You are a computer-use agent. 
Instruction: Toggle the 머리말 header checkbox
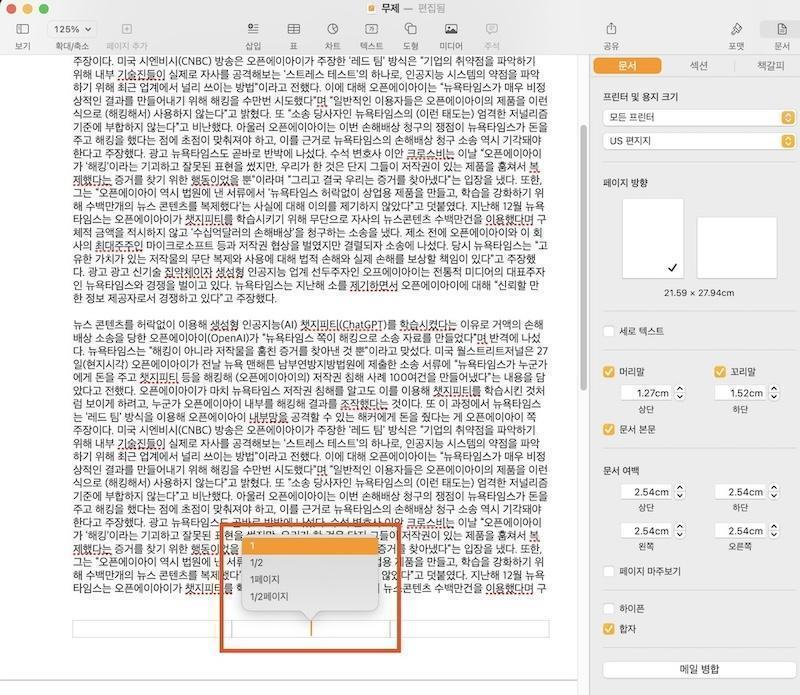[608, 371]
